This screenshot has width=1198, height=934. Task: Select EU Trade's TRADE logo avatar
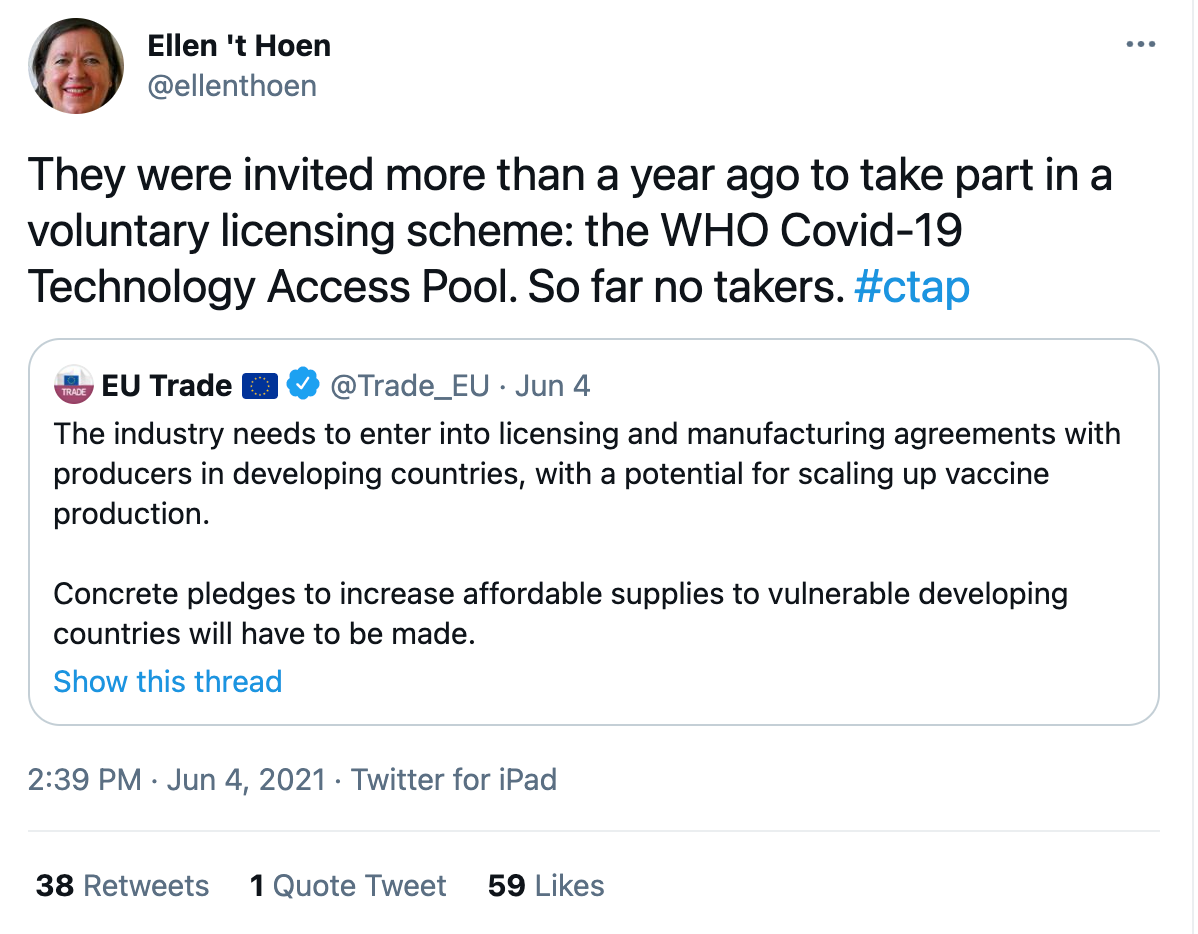tap(71, 385)
